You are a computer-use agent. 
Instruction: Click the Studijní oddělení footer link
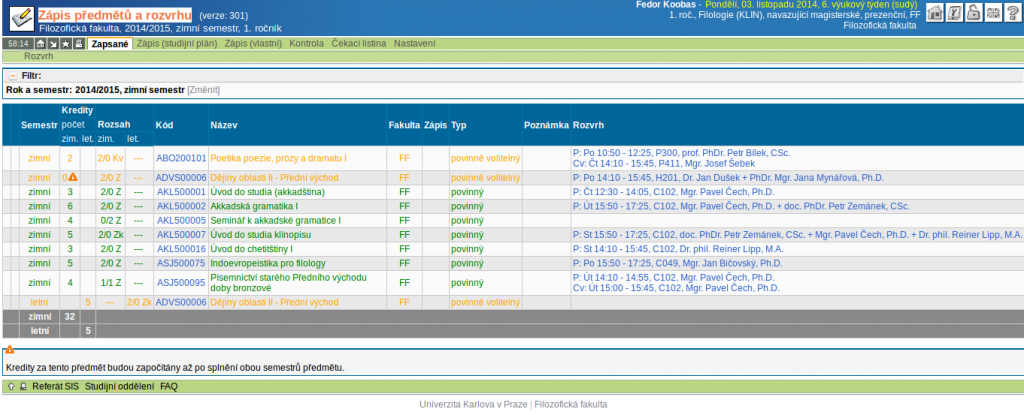pyautogui.click(x=119, y=385)
